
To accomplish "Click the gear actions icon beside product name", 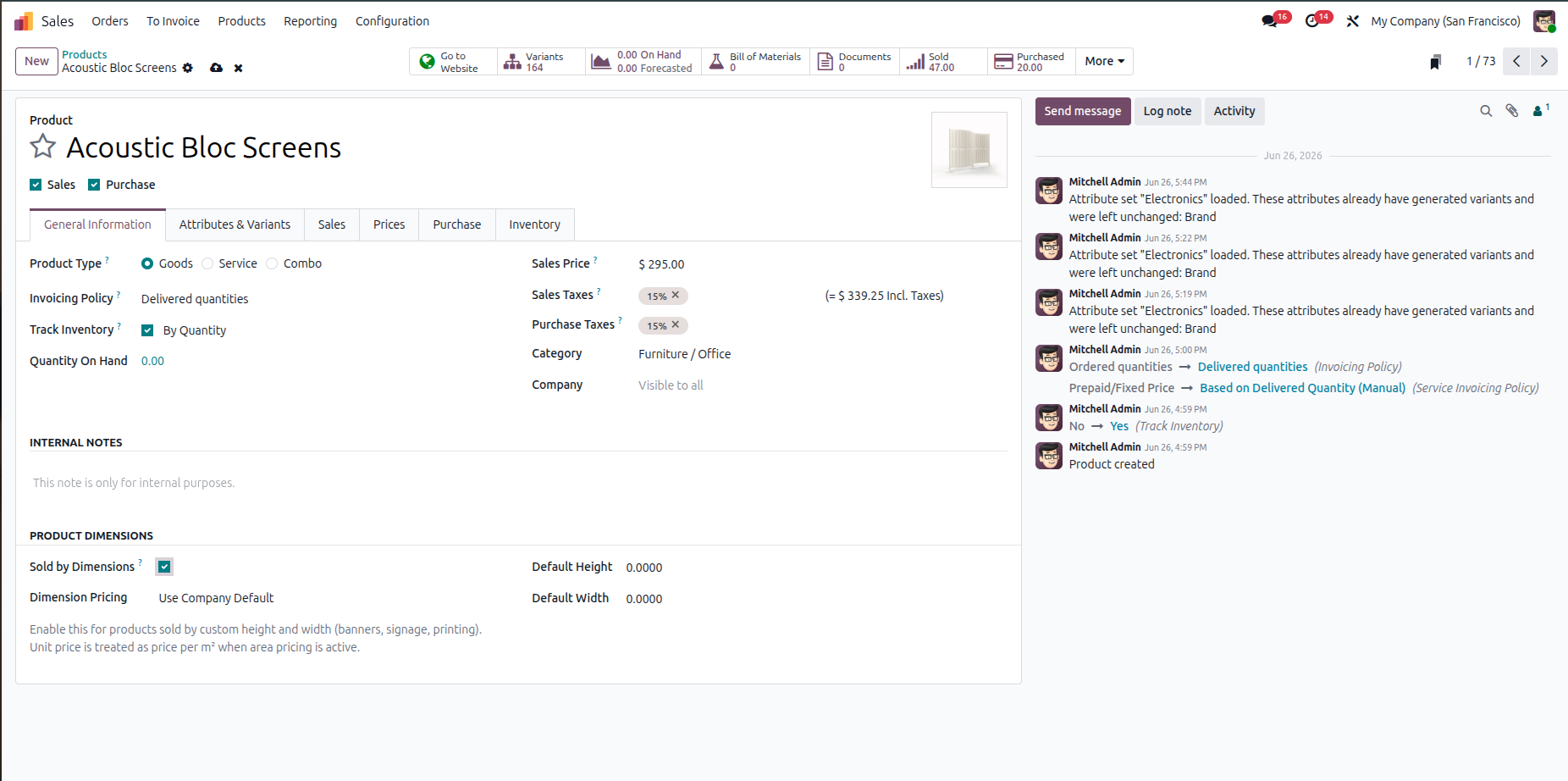I will click(x=188, y=68).
